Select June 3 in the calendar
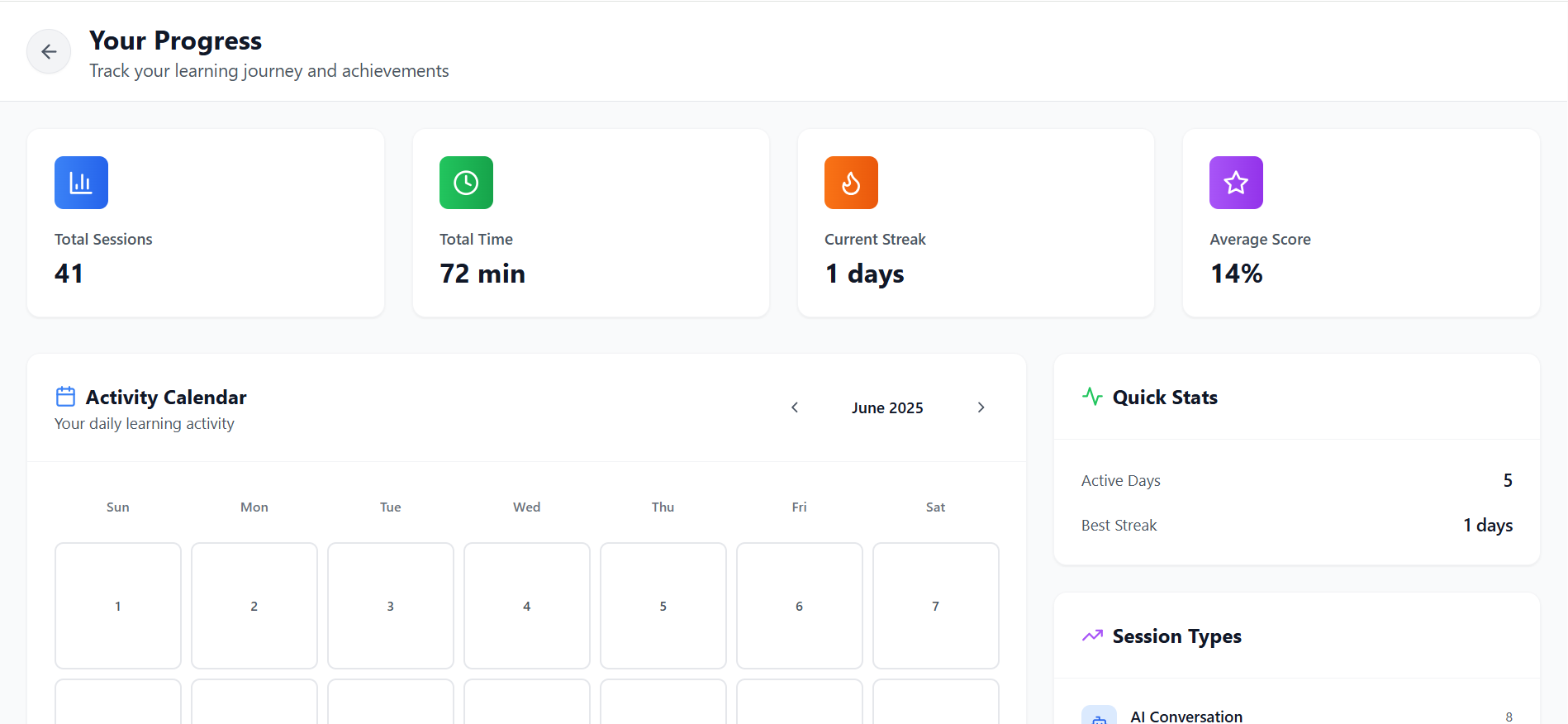The height and width of the screenshot is (724, 1568). click(391, 606)
